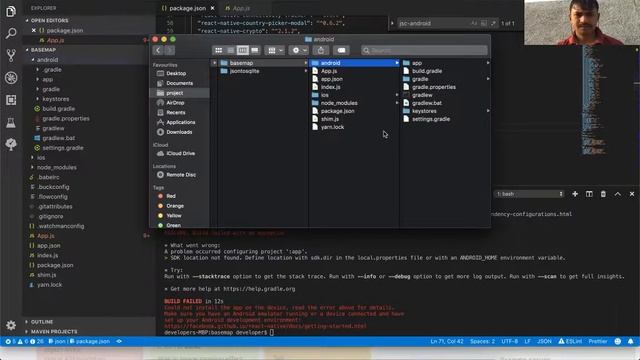Show errors and warnings from the status bar
The image size is (640, 360).
tap(24, 341)
